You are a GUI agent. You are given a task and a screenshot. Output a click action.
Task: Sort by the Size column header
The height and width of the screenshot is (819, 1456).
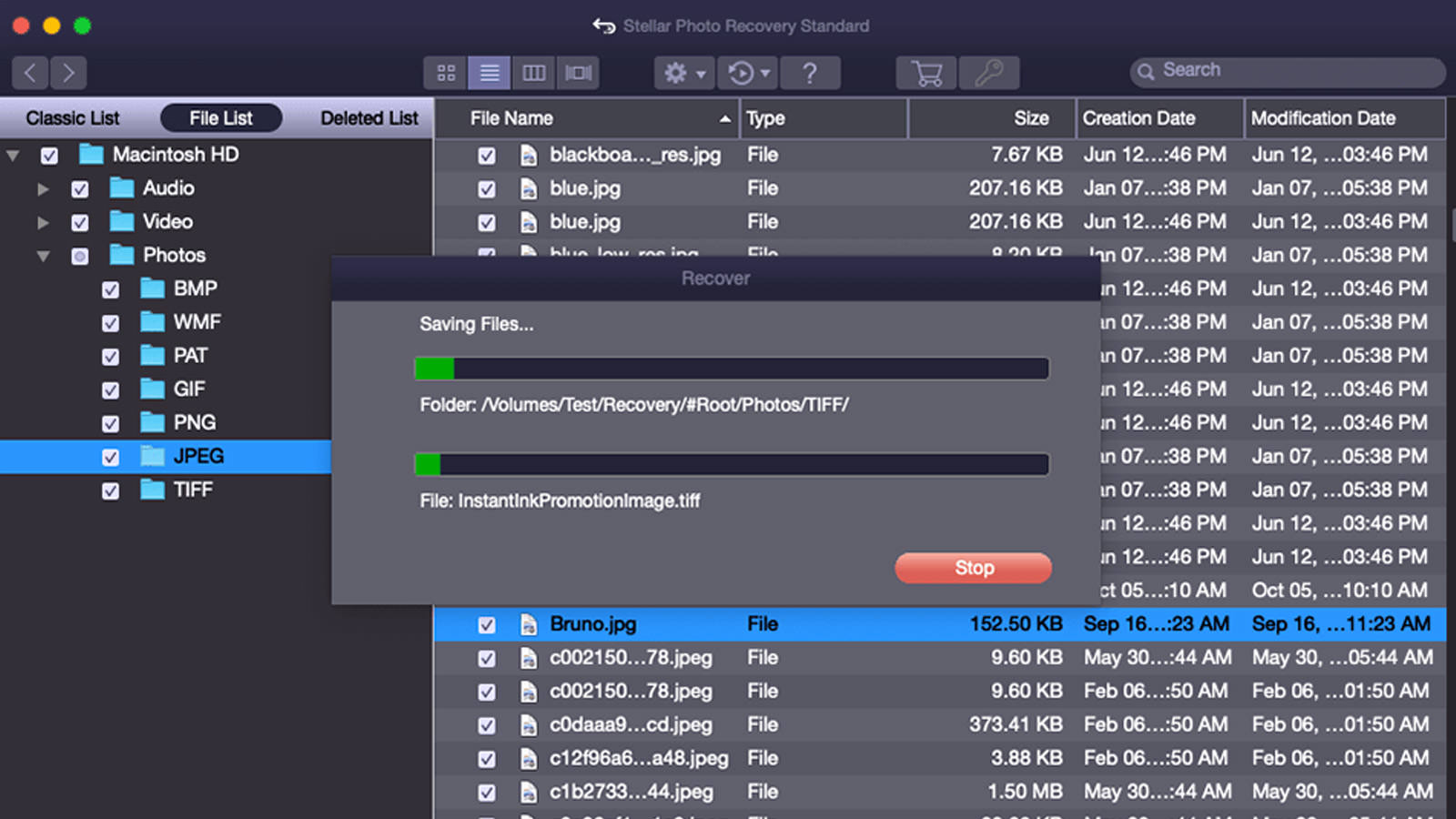click(x=992, y=118)
